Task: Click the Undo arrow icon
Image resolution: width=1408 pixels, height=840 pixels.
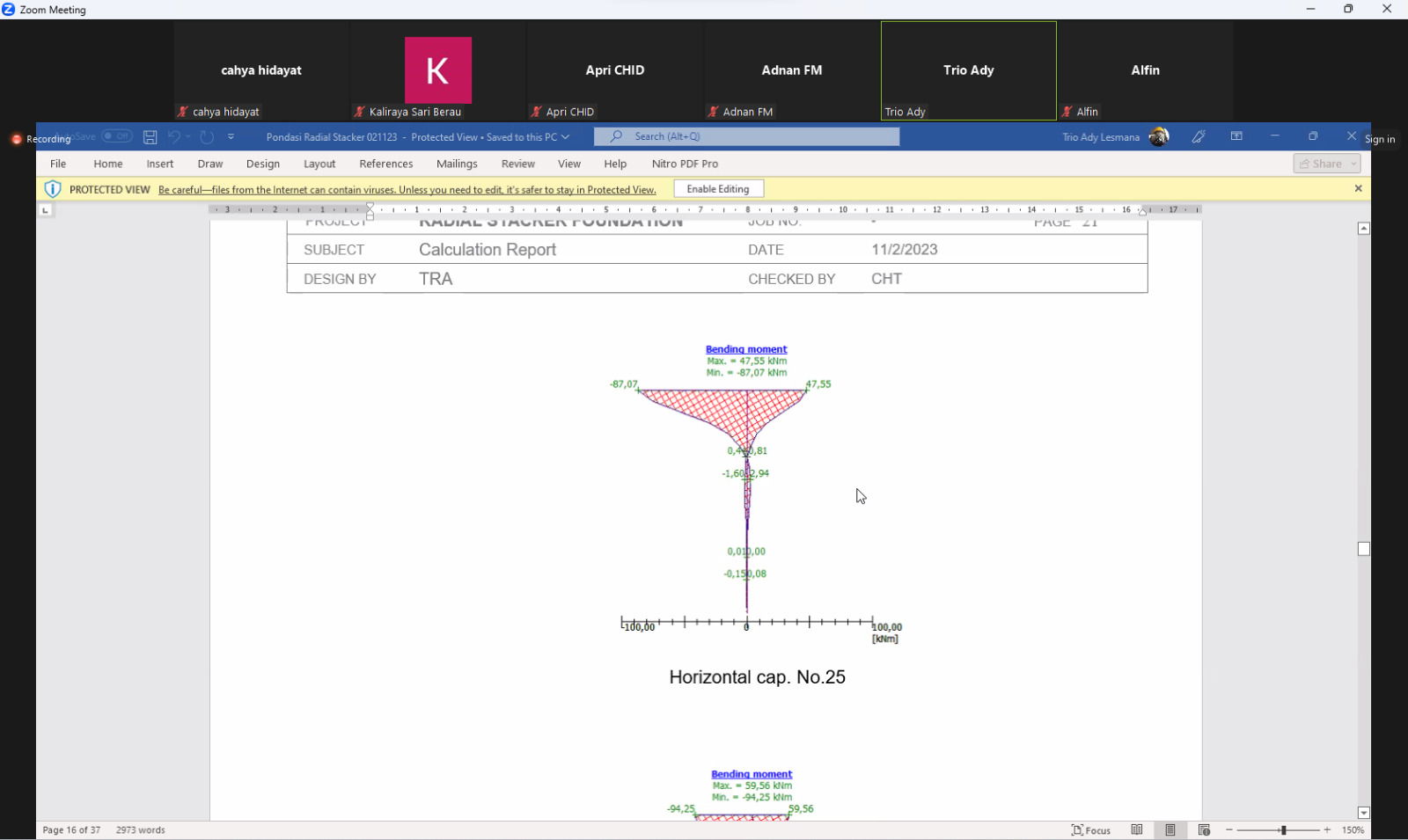Action: 174,137
